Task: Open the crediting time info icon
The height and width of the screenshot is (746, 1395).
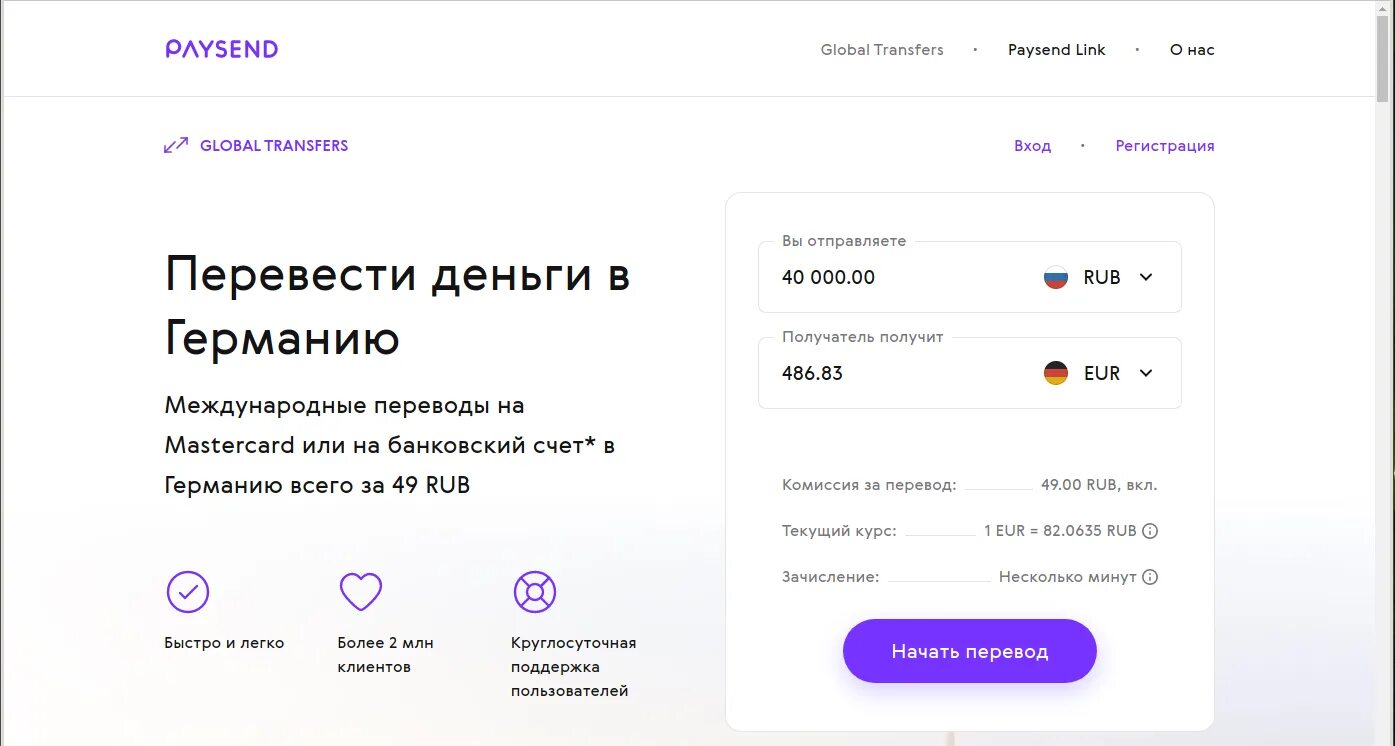Action: coord(1150,577)
